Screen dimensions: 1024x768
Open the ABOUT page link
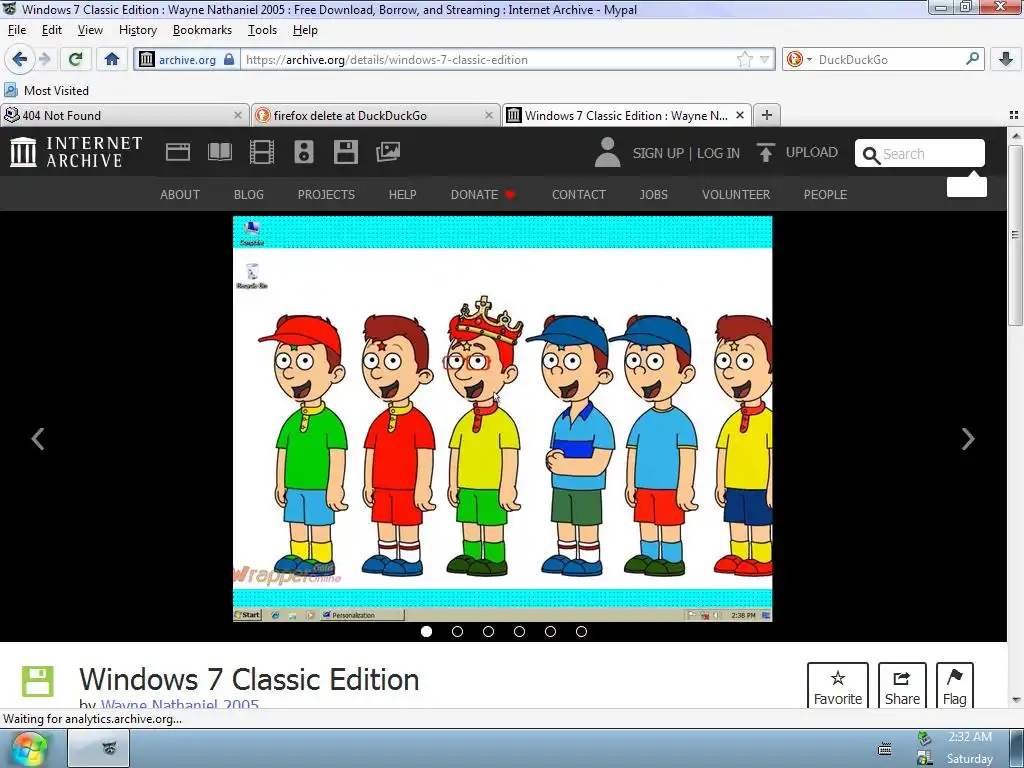pos(180,195)
